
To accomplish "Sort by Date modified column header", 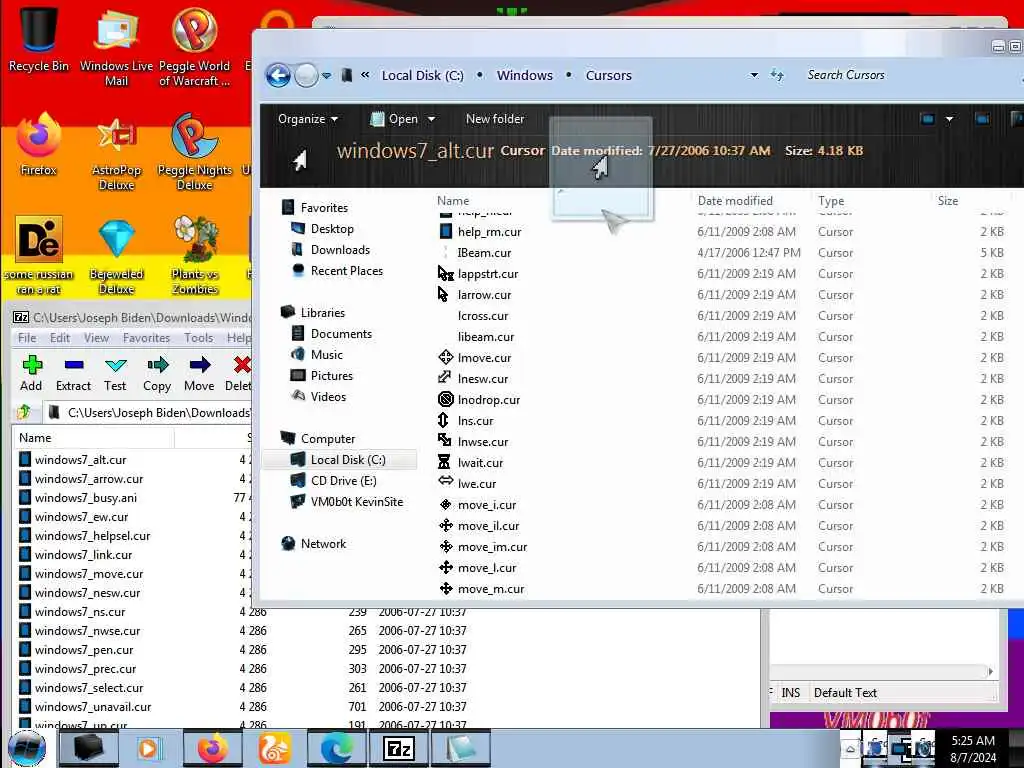I will [x=735, y=200].
